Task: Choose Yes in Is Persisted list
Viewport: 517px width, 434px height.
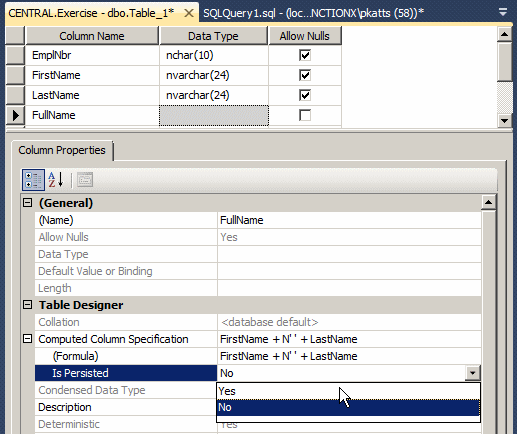Action: coord(348,391)
